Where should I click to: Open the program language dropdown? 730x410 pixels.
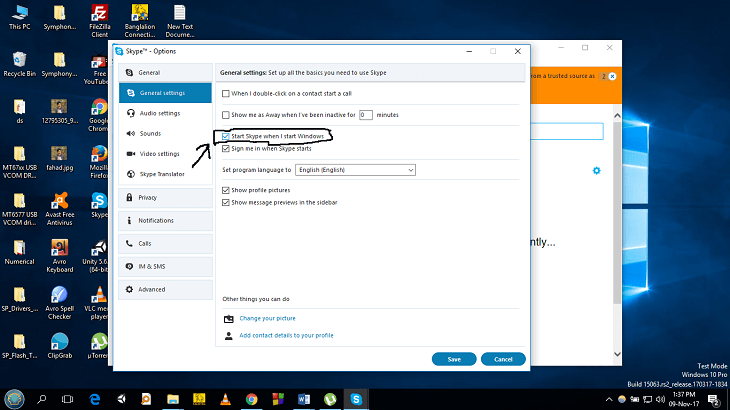(355, 170)
